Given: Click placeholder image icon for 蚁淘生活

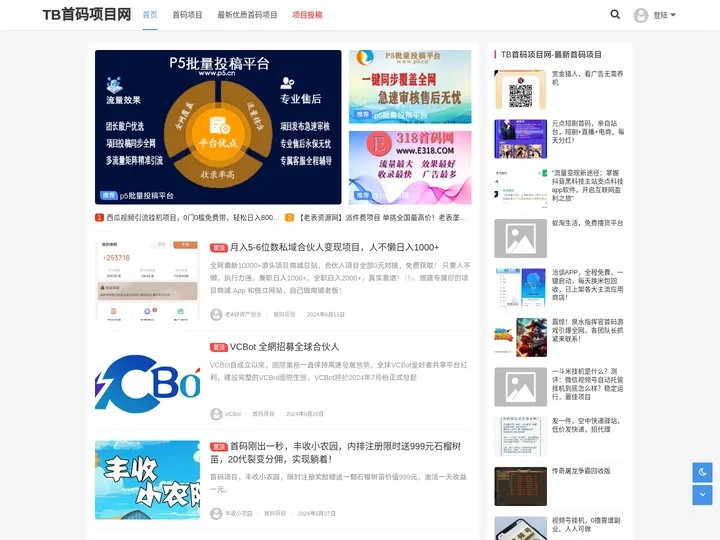Looking at the screenshot, I should 520,238.
